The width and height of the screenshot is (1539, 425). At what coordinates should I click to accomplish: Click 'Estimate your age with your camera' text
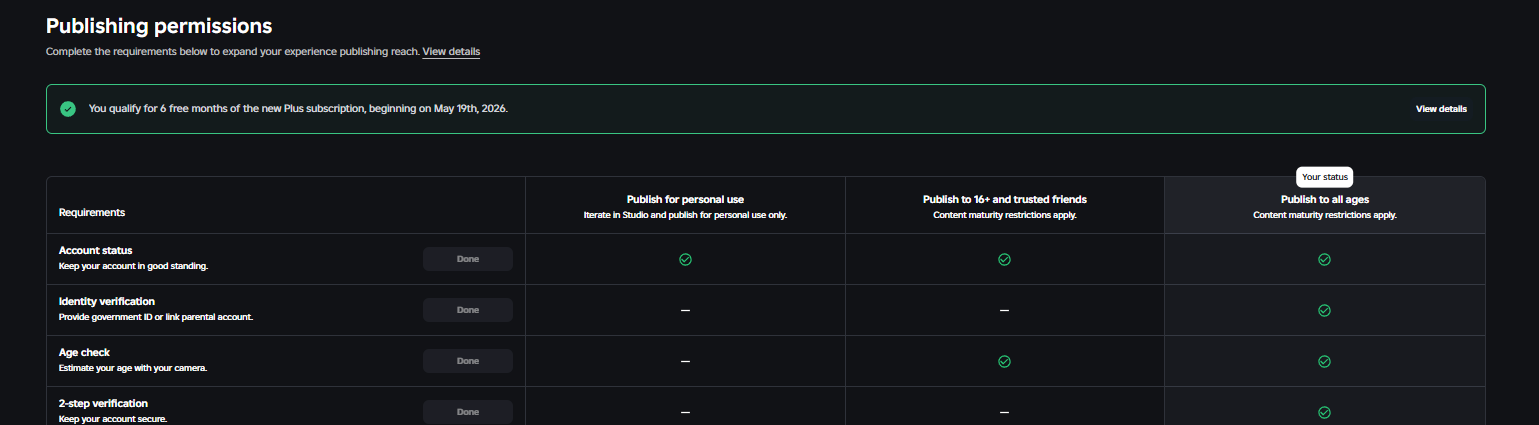click(133, 368)
